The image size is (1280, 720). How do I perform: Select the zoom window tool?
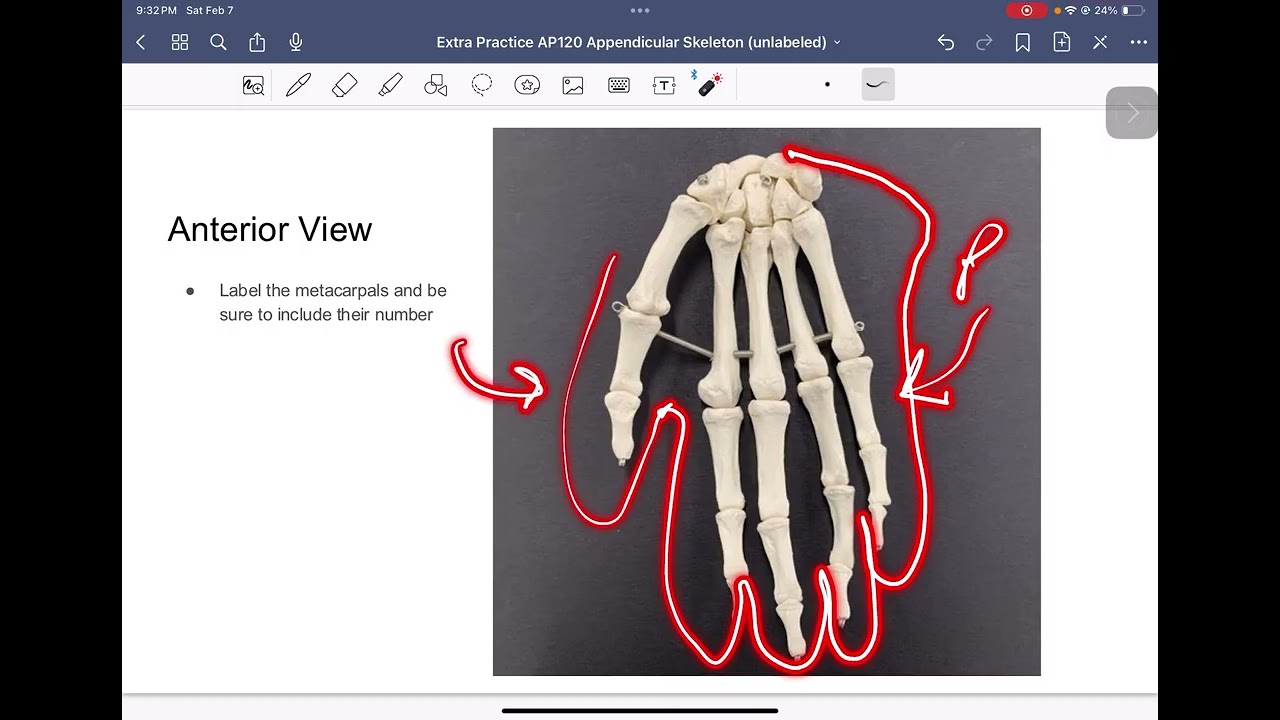pyautogui.click(x=253, y=86)
